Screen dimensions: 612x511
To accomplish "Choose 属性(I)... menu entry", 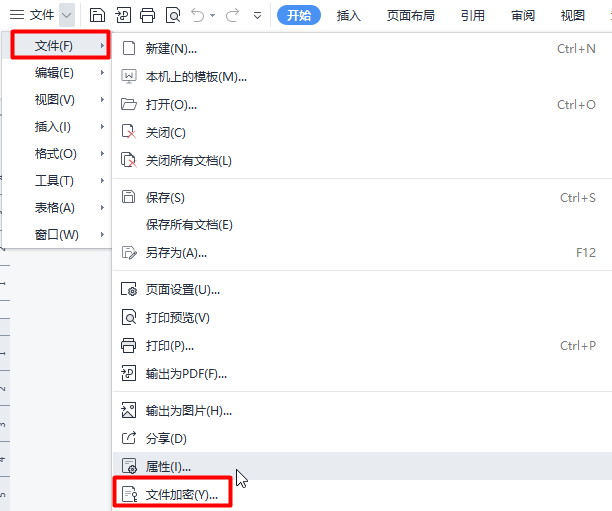I will click(362, 466).
